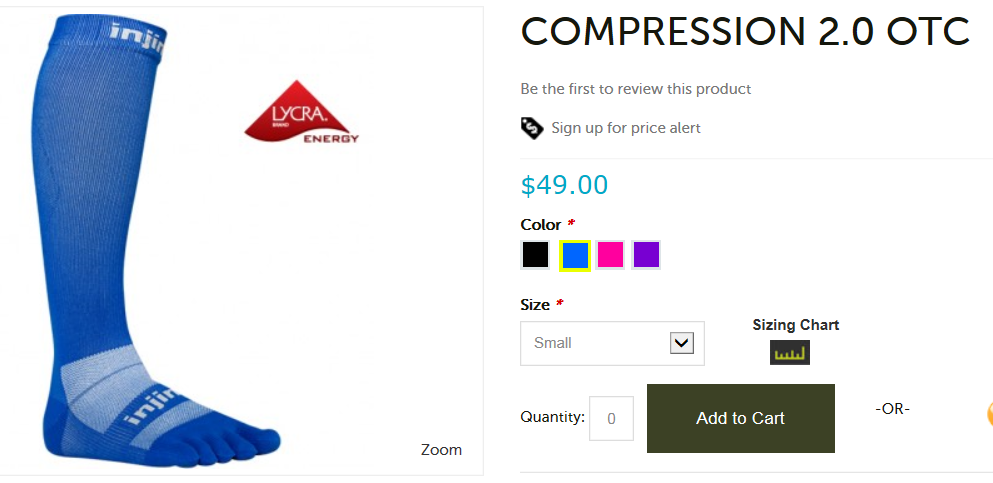The width and height of the screenshot is (993, 483).
Task: Focus the Quantity input field
Action: click(611, 418)
